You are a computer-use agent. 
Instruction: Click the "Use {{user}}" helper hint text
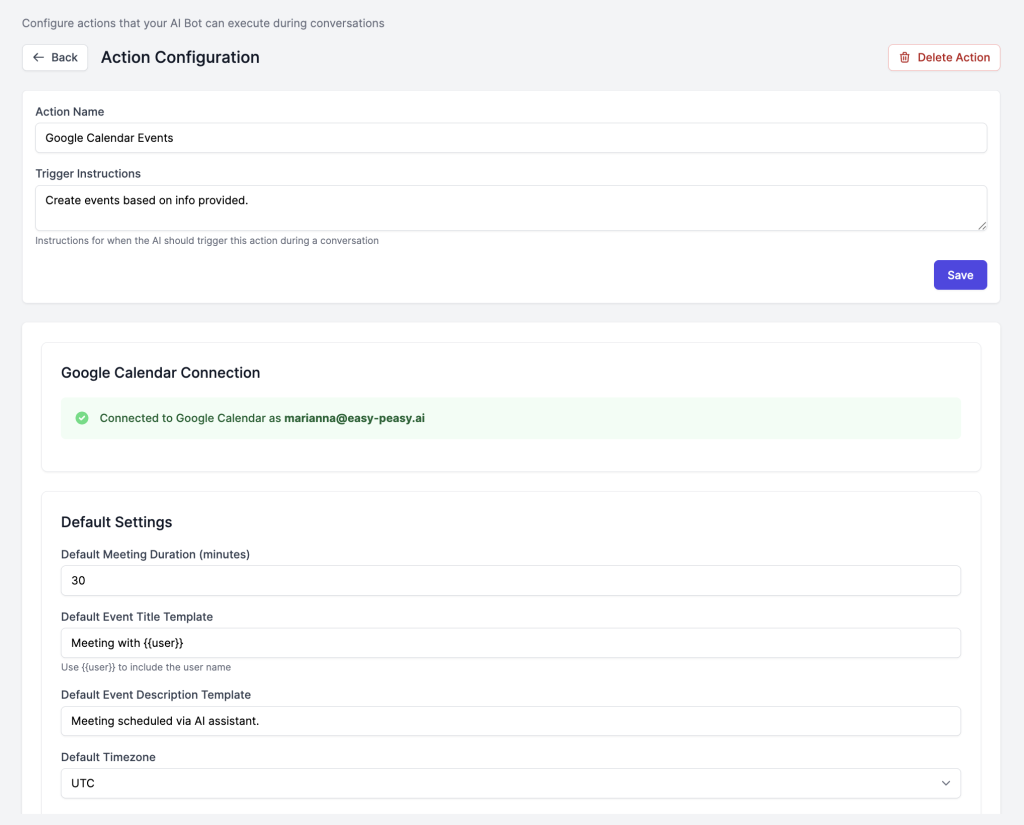(x=146, y=667)
